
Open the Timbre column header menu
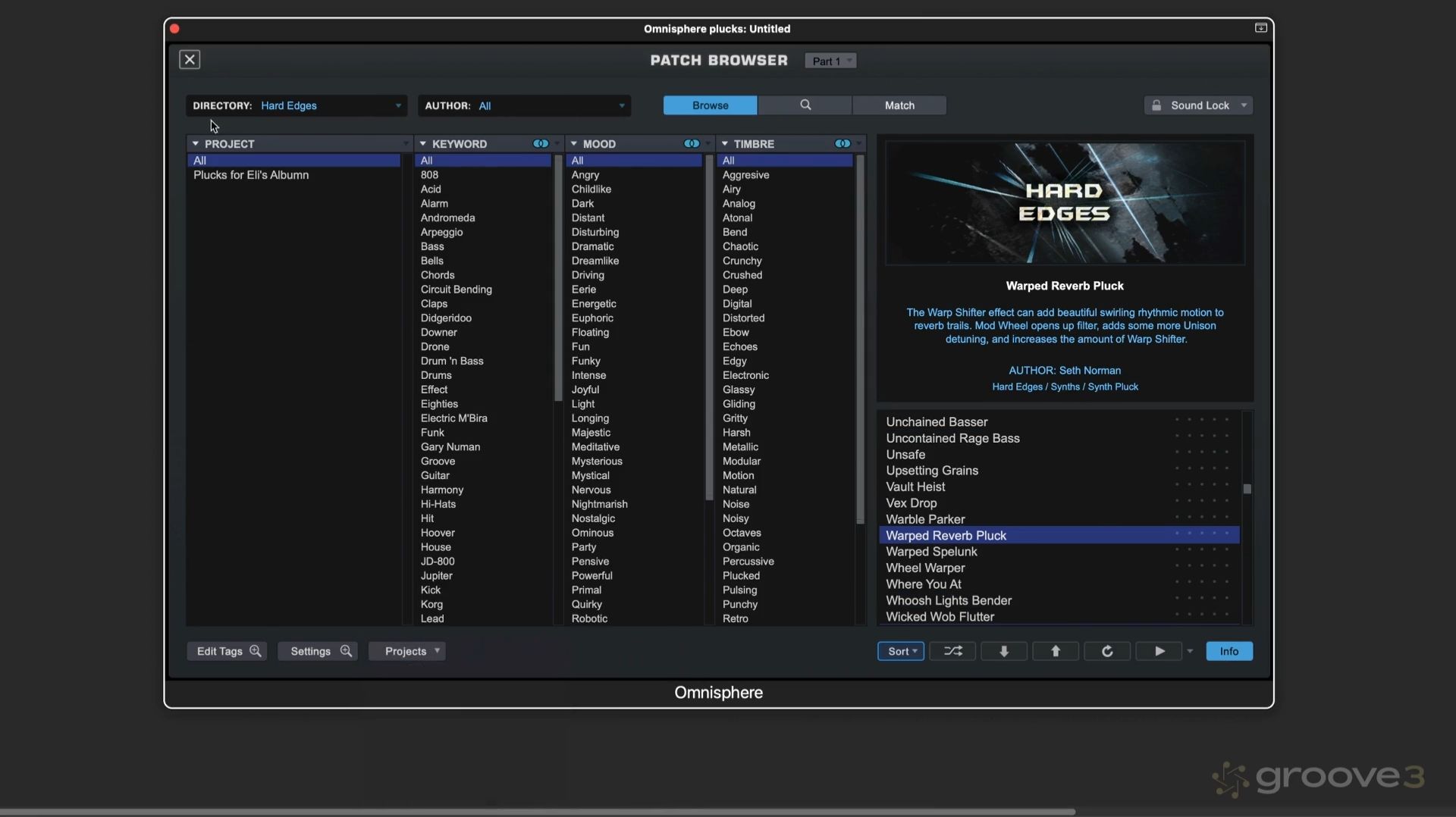pos(858,143)
